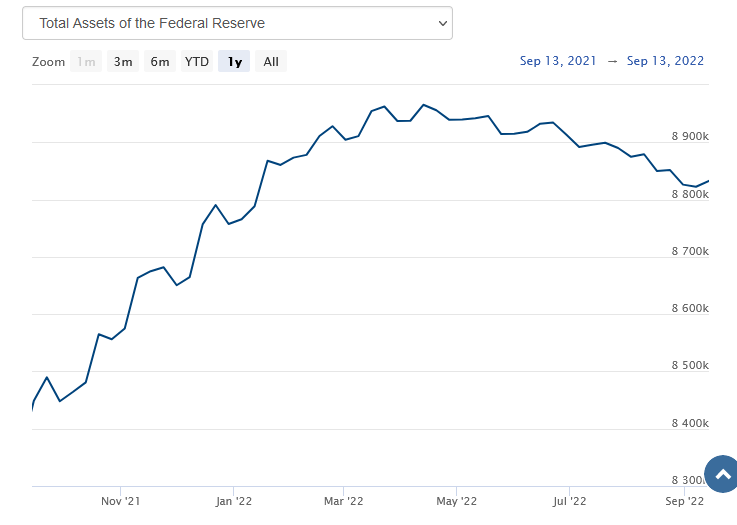Screen dimensions: 737x525
Task: Choose the 1y zoom option
Action: tap(234, 62)
